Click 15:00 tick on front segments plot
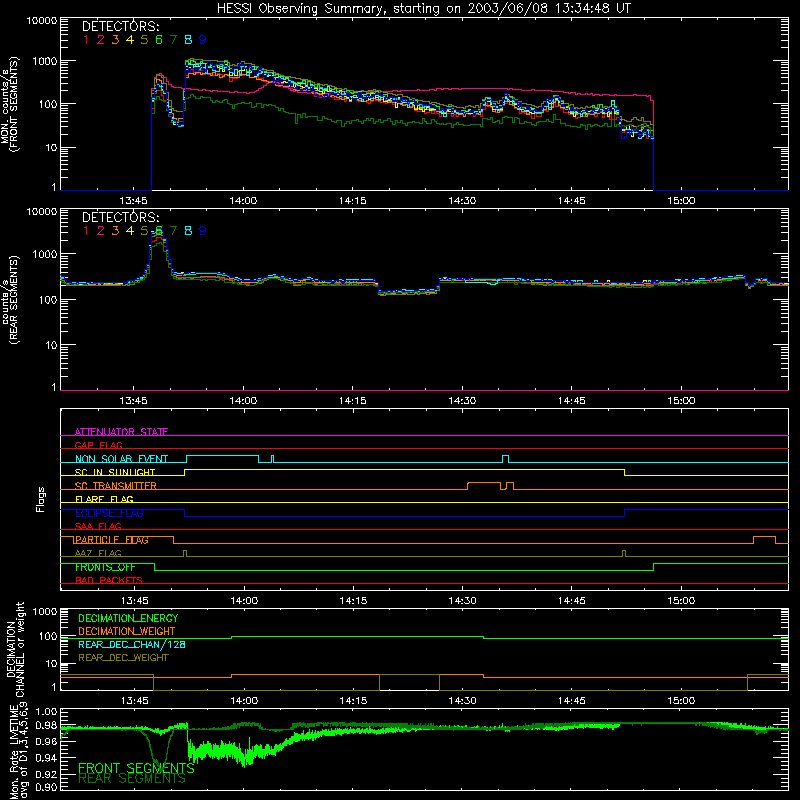Screen dimensions: 800x800 (x=681, y=201)
